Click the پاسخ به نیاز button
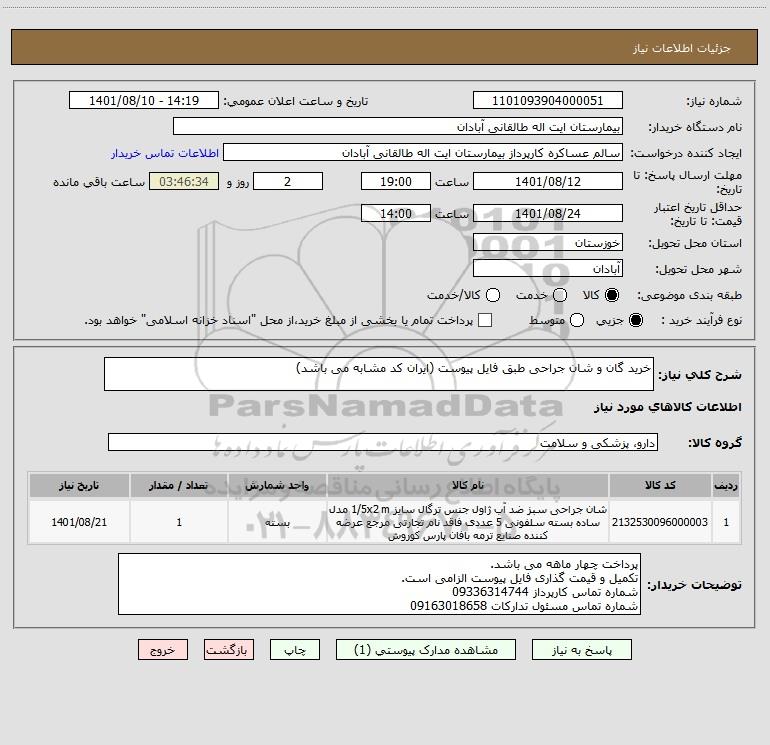Viewport: 770px width, 745px height. point(582,650)
